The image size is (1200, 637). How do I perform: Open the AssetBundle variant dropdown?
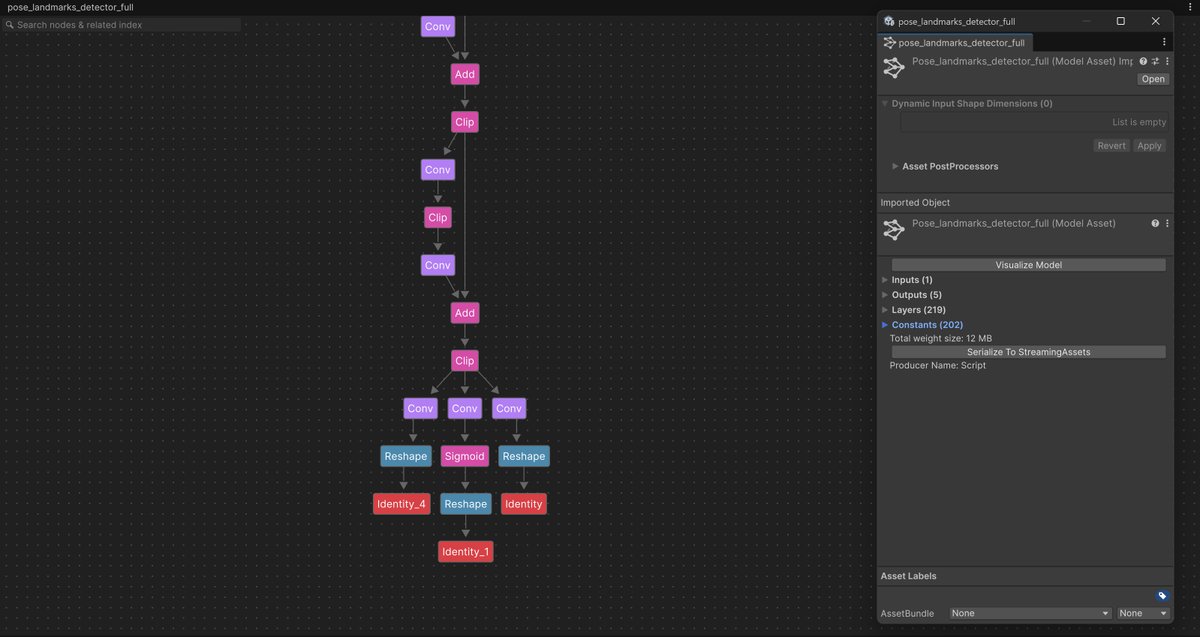click(1143, 613)
